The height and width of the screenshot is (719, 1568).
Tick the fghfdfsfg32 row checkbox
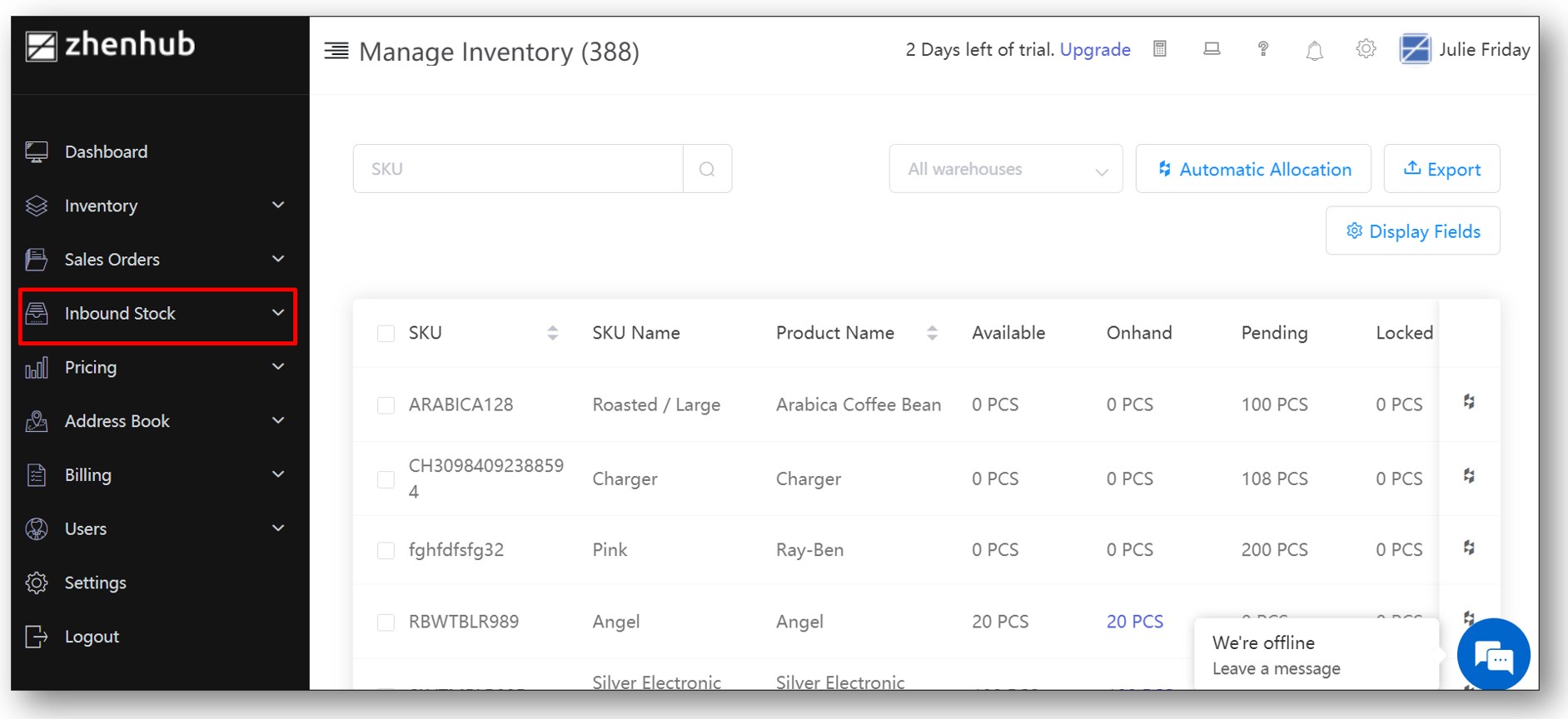click(386, 551)
